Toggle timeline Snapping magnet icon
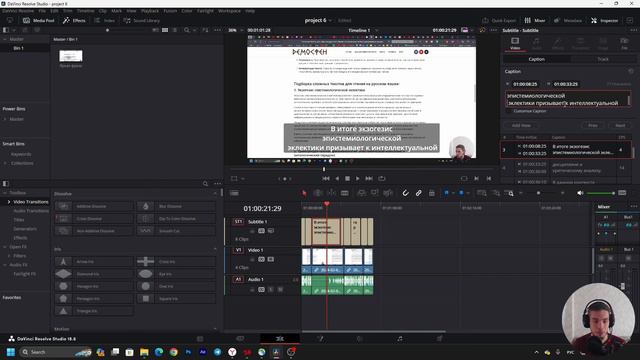Viewport: 640px width, 360px height. pos(405,193)
